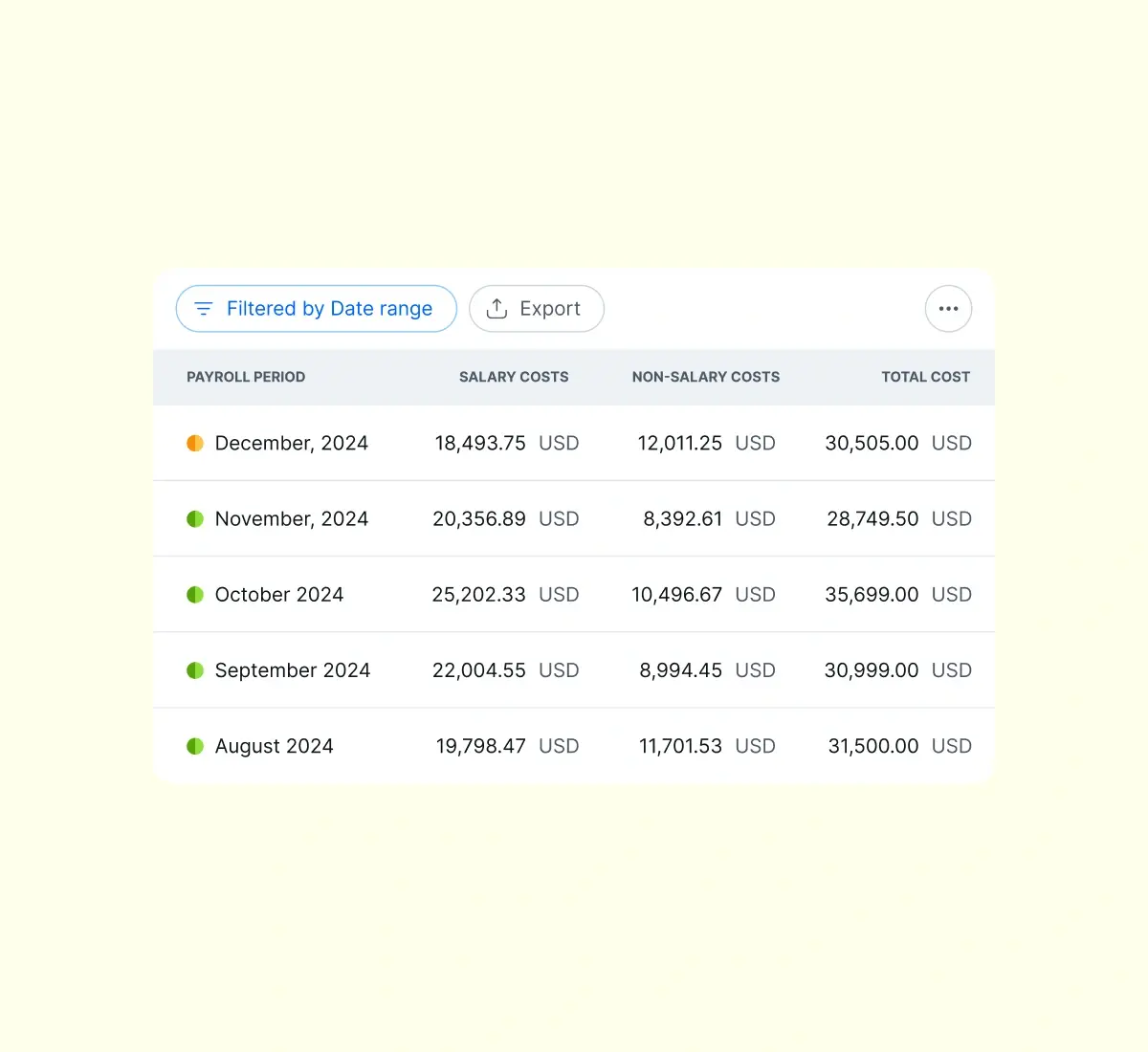
Task: Sort by the SALARY COSTS column header
Action: click(x=514, y=377)
